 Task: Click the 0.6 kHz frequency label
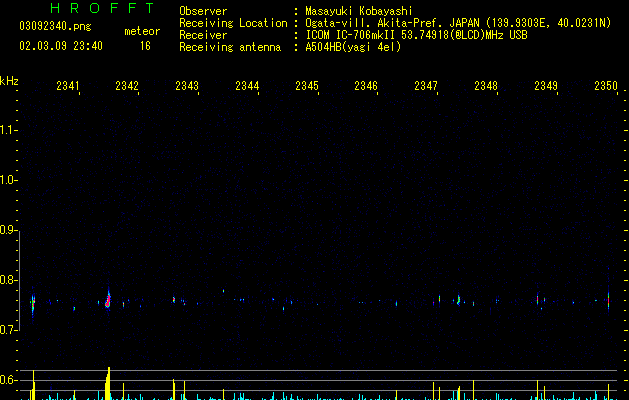[x=7, y=380]
